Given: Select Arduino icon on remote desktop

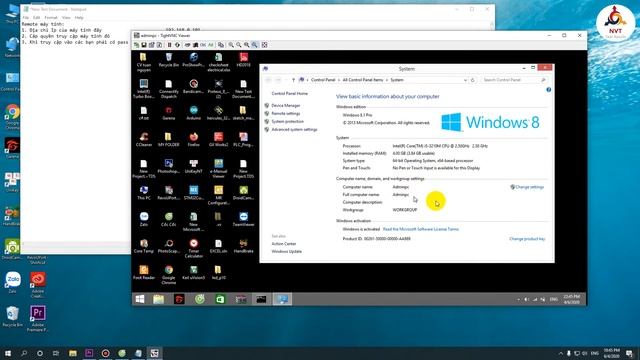Looking at the screenshot, I should [193, 113].
